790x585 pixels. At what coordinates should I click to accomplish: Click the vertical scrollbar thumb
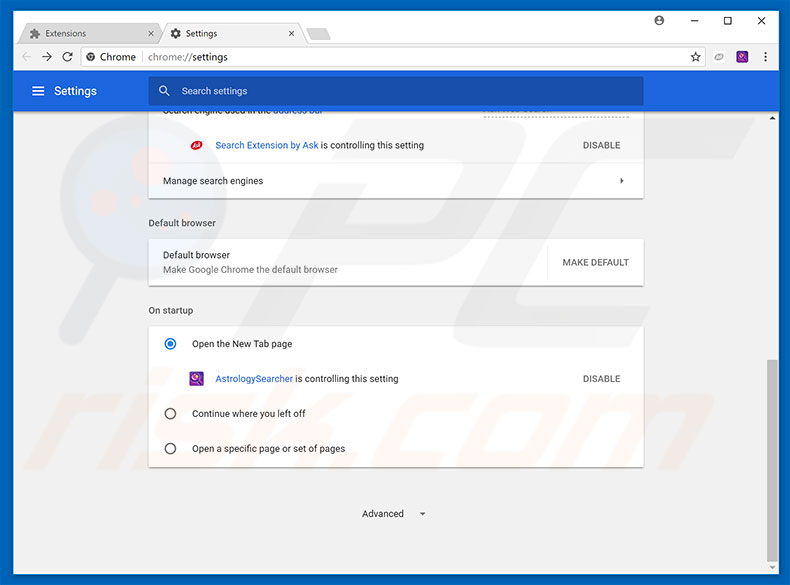tap(772, 460)
